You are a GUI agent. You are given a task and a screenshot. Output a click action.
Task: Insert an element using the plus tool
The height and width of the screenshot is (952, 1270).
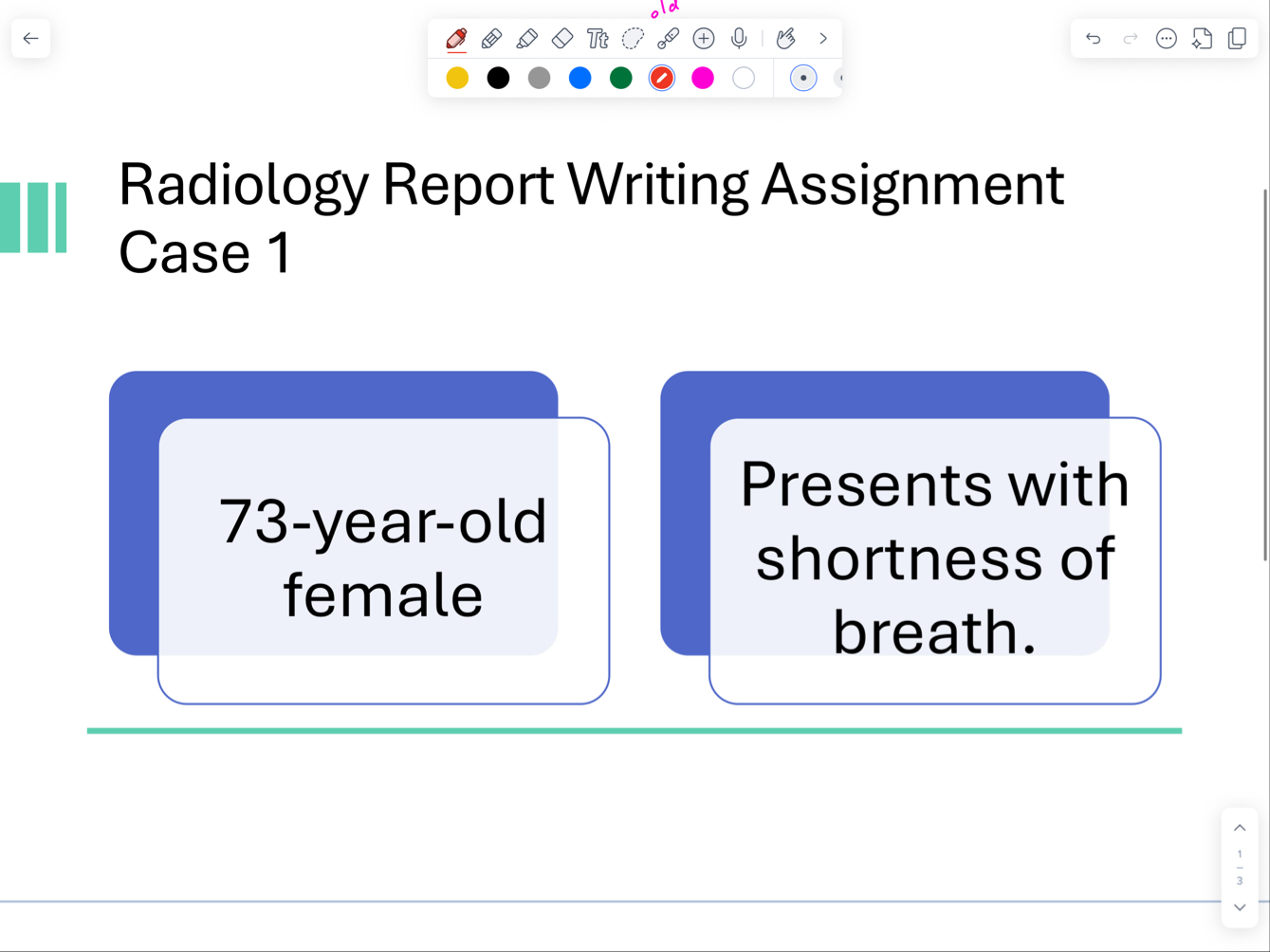tap(703, 39)
